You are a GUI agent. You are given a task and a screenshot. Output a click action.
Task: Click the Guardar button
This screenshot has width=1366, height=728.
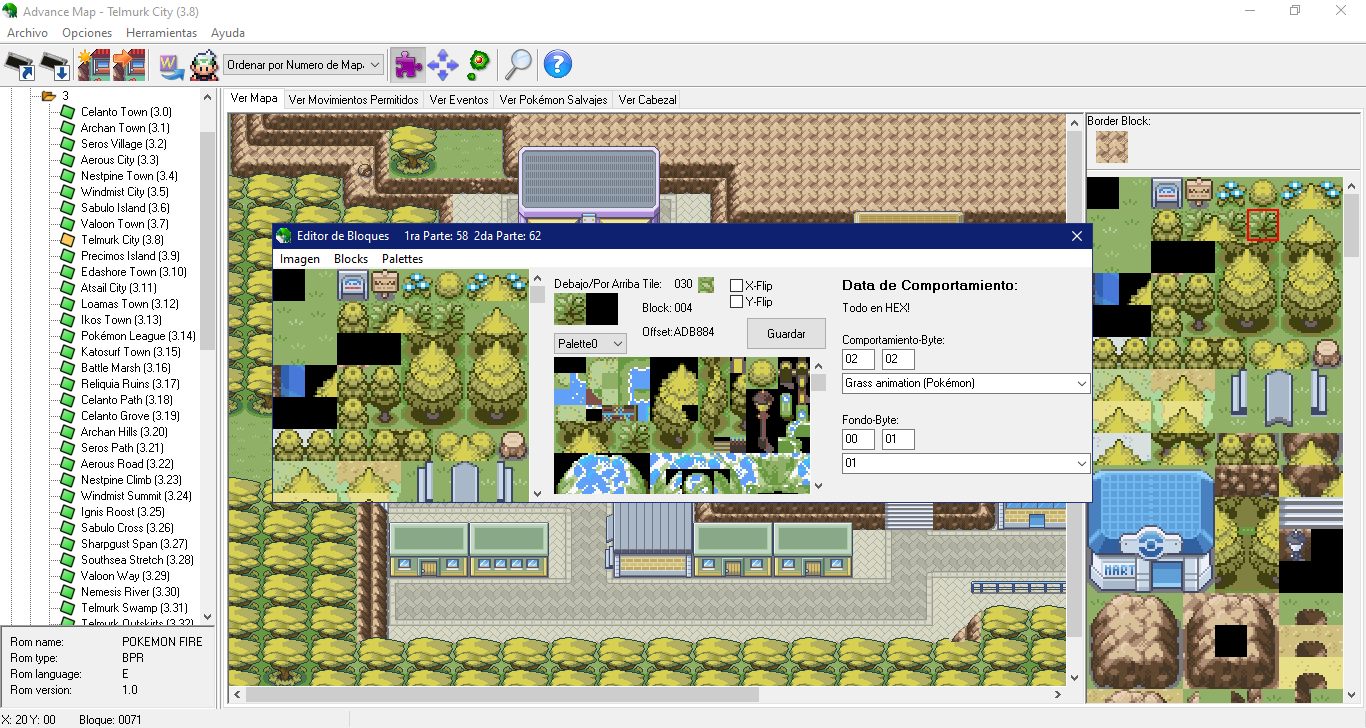[786, 333]
